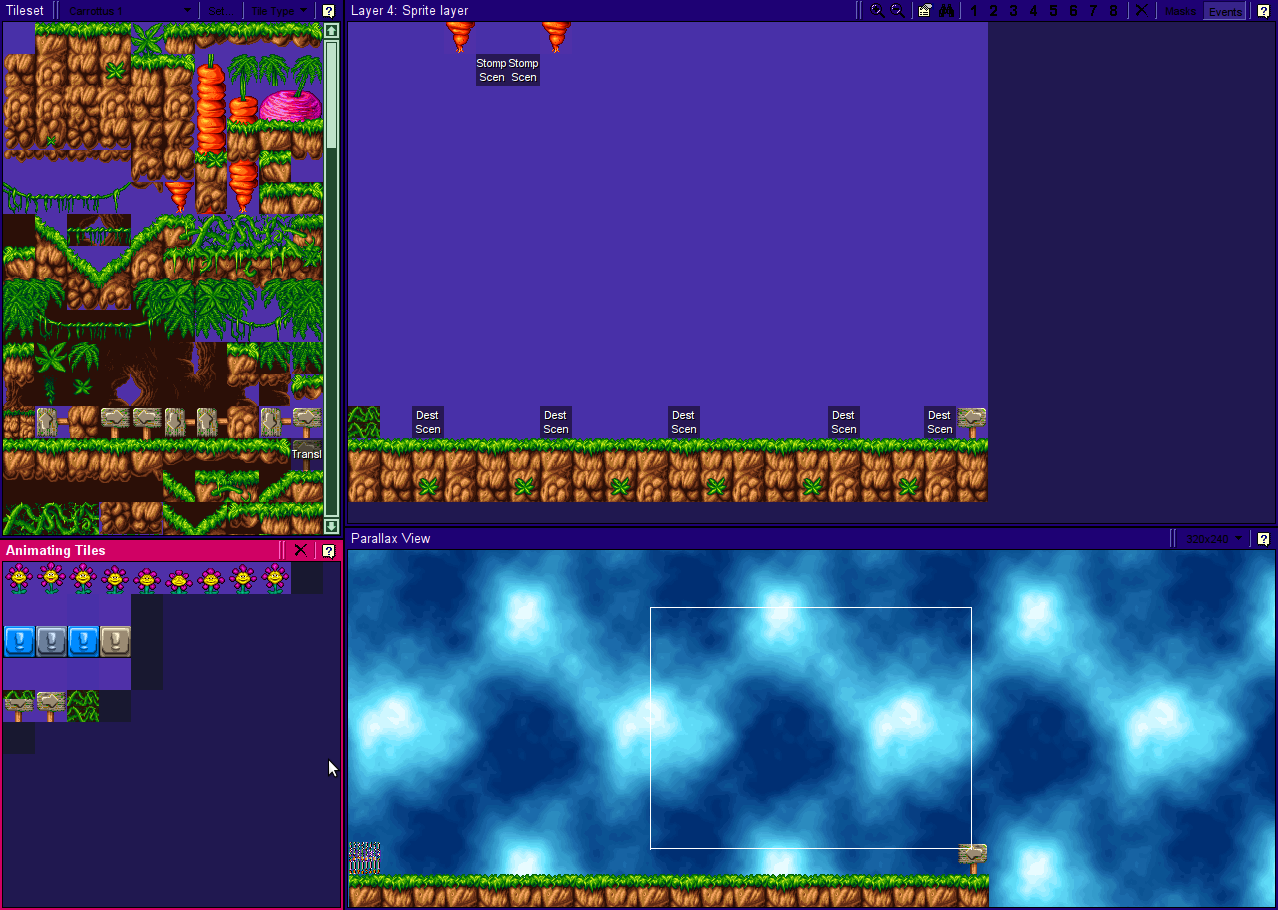Select the tall stacked carrot tile in Tileset
Screen dimensions: 1278x910
point(211,102)
